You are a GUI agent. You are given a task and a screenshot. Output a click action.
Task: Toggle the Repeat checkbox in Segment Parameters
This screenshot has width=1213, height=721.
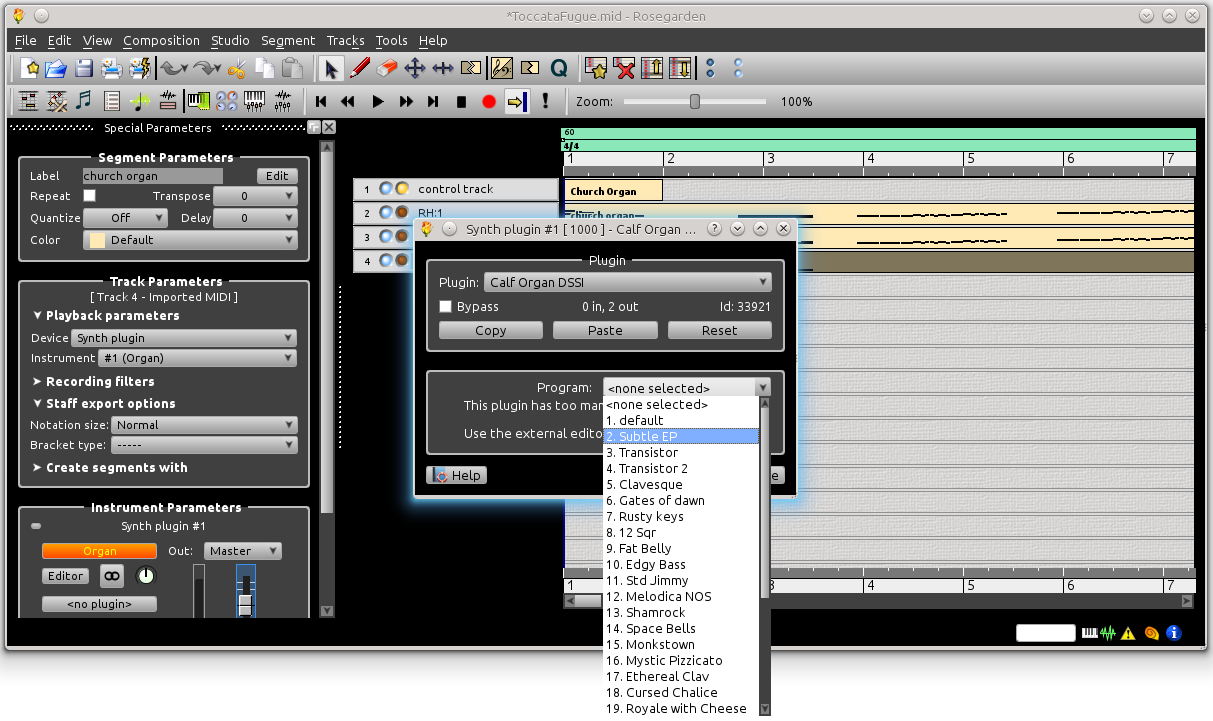tap(90, 196)
